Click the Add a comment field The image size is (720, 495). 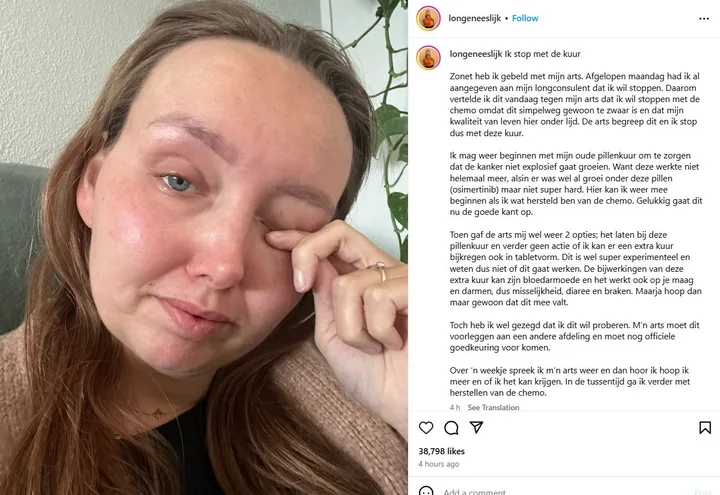pos(565,491)
